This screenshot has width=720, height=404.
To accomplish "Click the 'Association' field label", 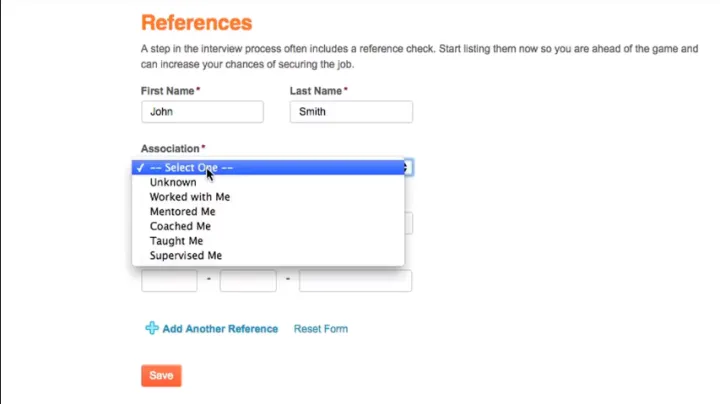I will pyautogui.click(x=171, y=149).
